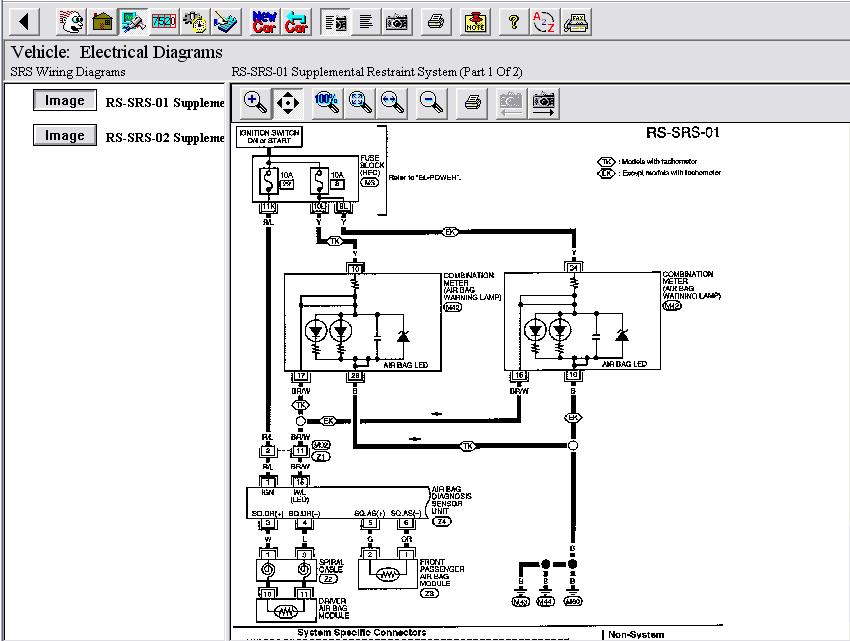850x641 pixels.
Task: Click the A-Z index icon
Action: tap(543, 21)
